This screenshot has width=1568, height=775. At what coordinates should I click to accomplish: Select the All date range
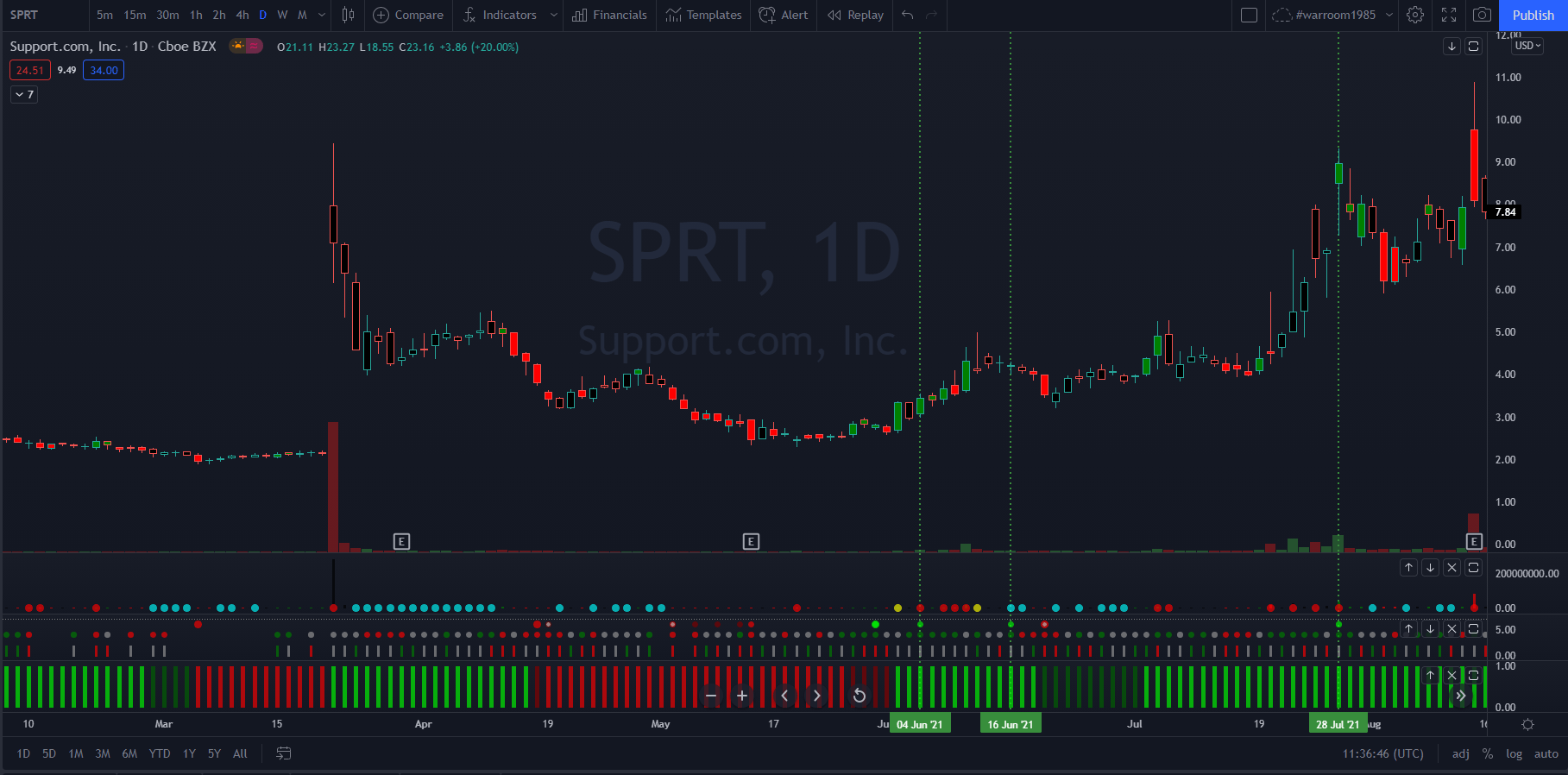pyautogui.click(x=240, y=753)
